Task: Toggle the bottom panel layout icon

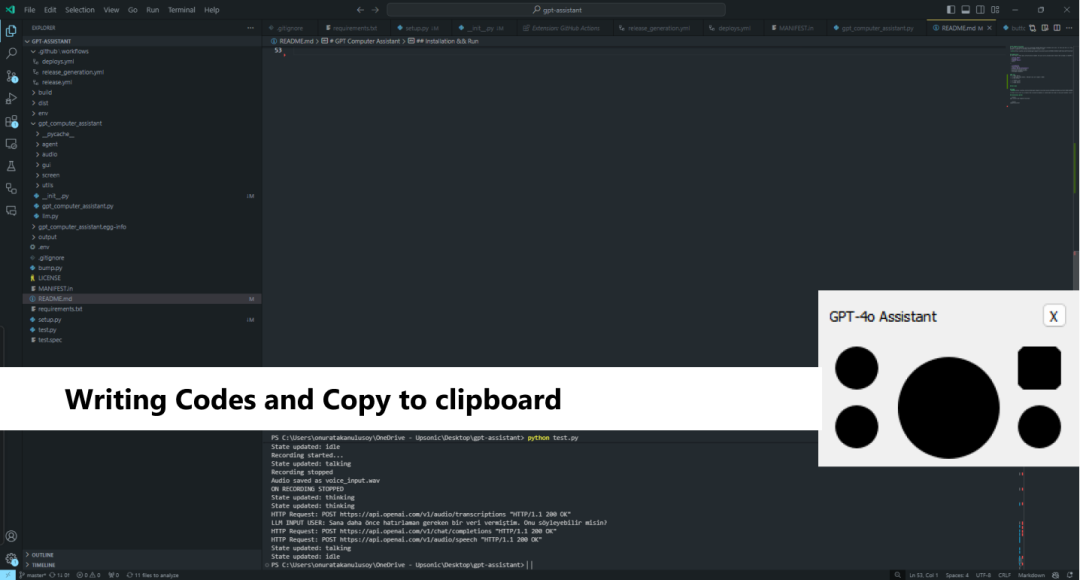Action: click(x=966, y=10)
